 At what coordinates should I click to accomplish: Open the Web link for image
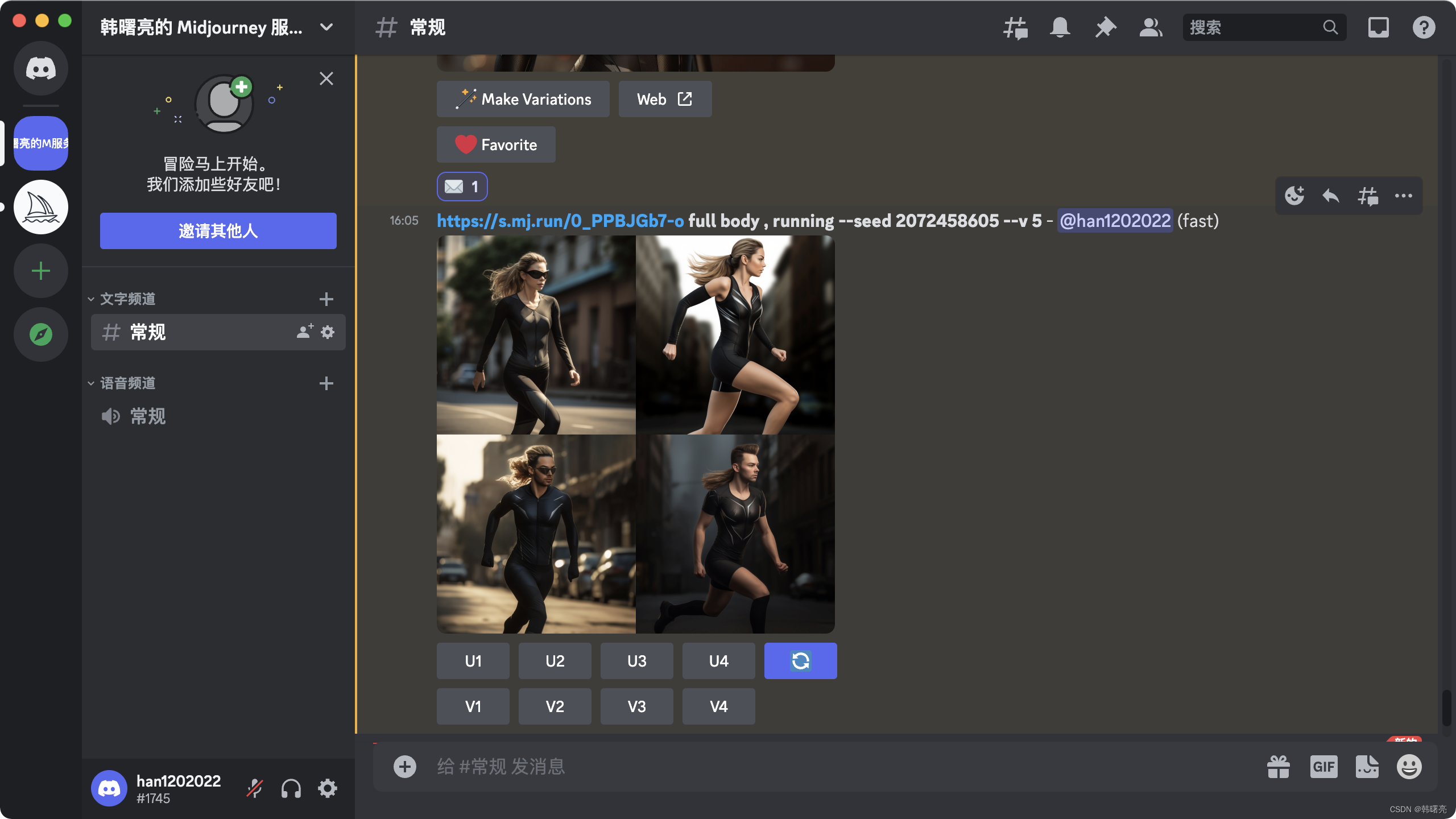665,99
